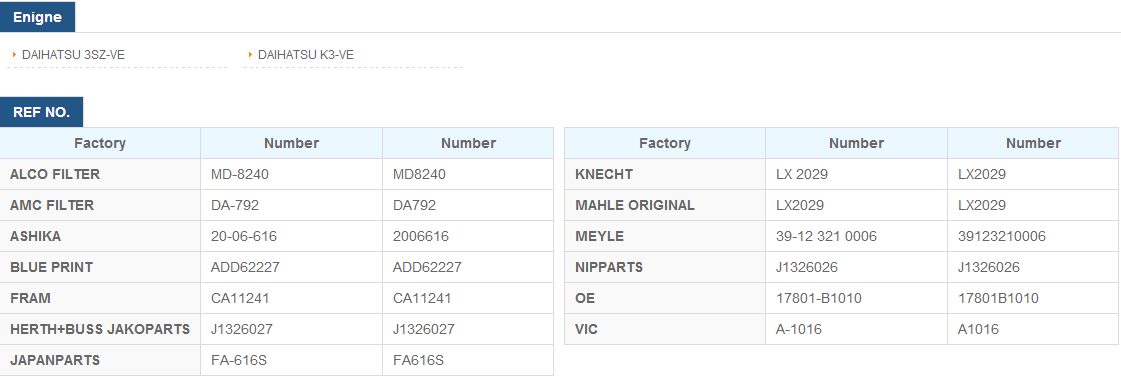This screenshot has width=1121, height=377.
Task: Click the left table Factory header
Action: click(100, 143)
